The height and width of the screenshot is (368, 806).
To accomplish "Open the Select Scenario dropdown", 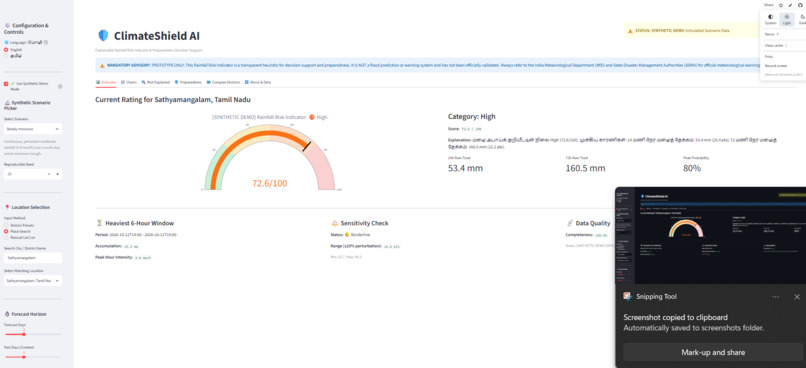I will click(x=32, y=129).
